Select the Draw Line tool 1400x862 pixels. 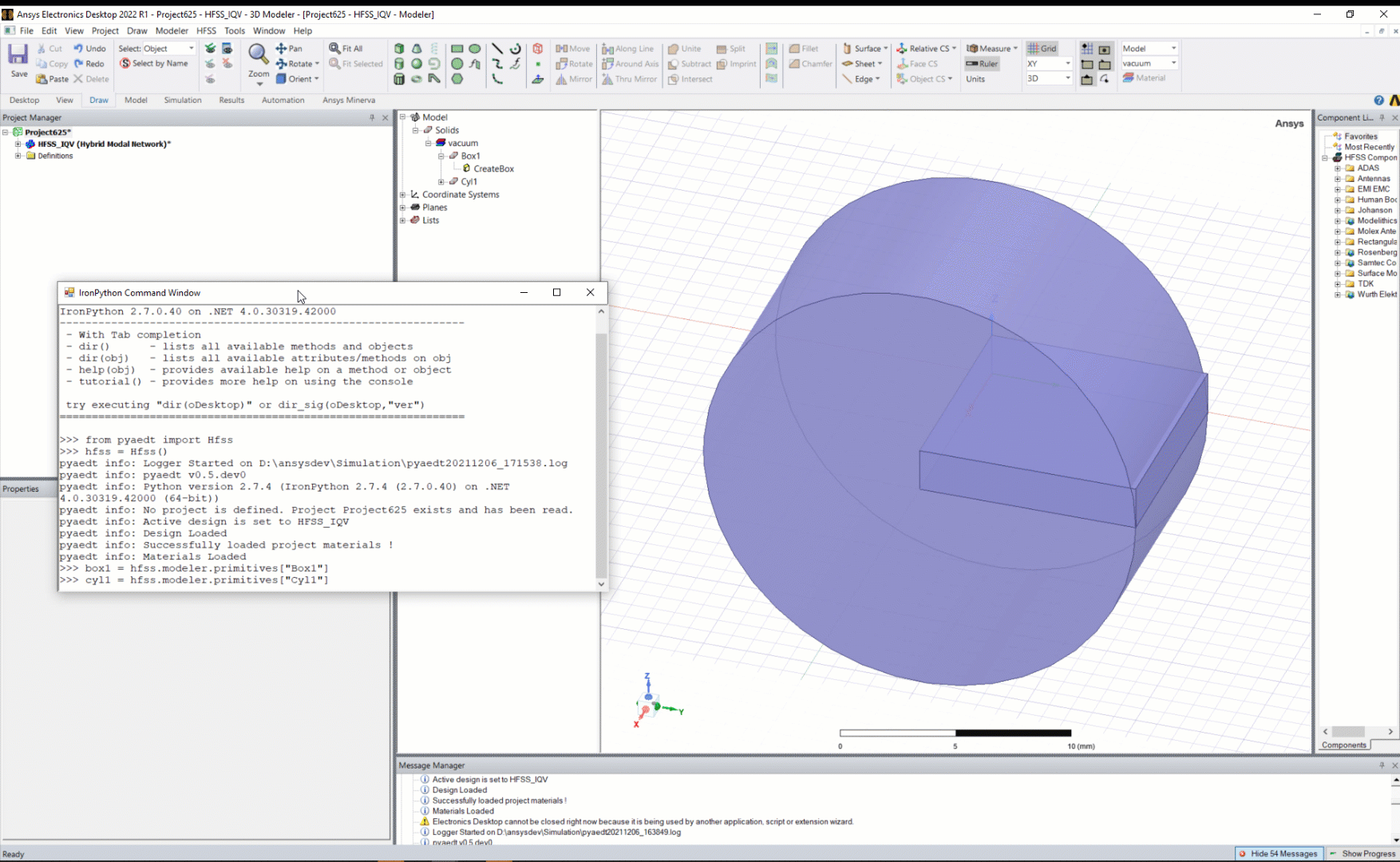point(497,49)
